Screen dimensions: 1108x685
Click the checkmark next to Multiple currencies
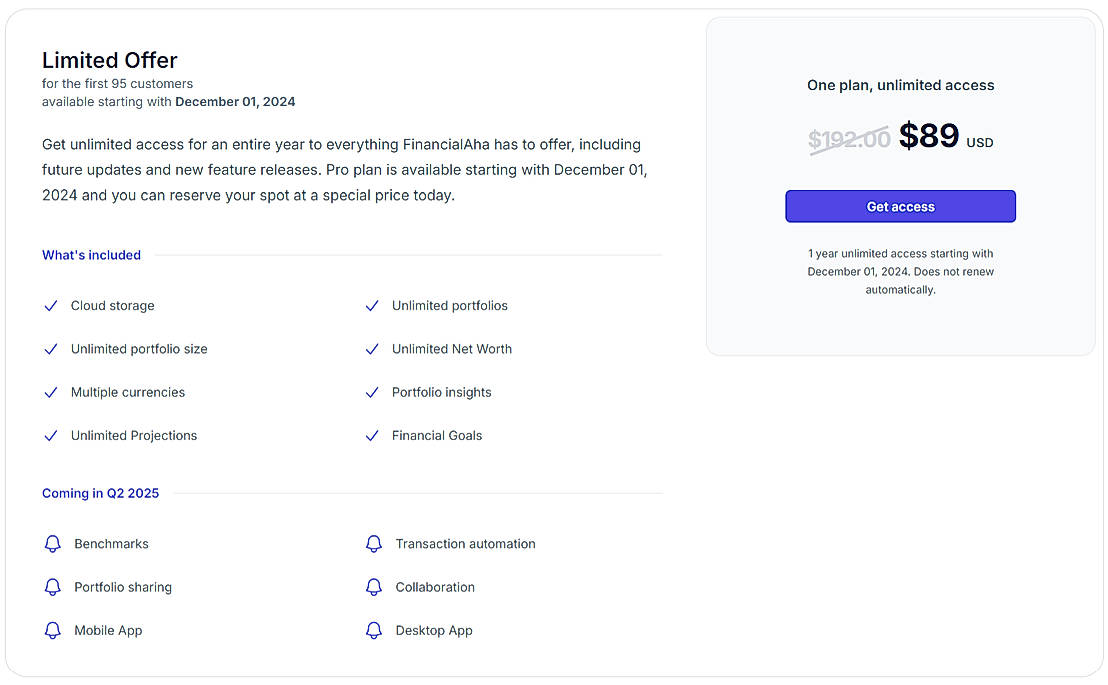click(51, 392)
